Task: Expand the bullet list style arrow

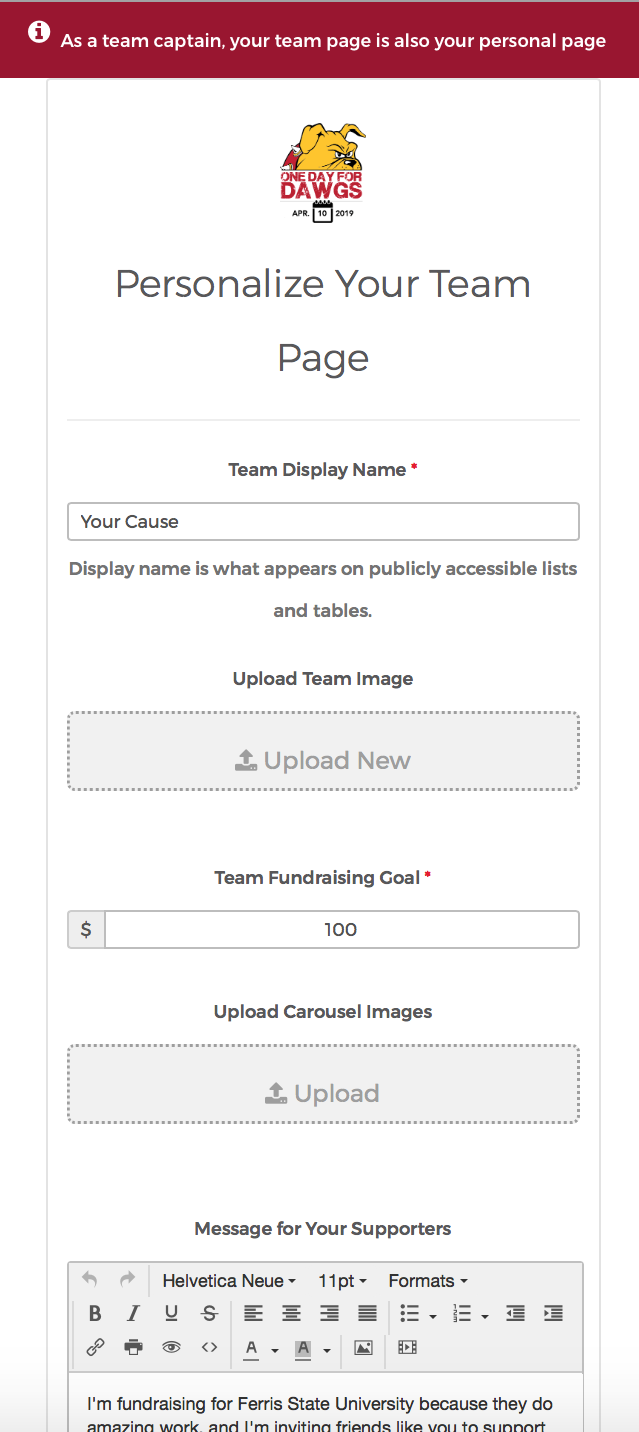Action: click(433, 1315)
